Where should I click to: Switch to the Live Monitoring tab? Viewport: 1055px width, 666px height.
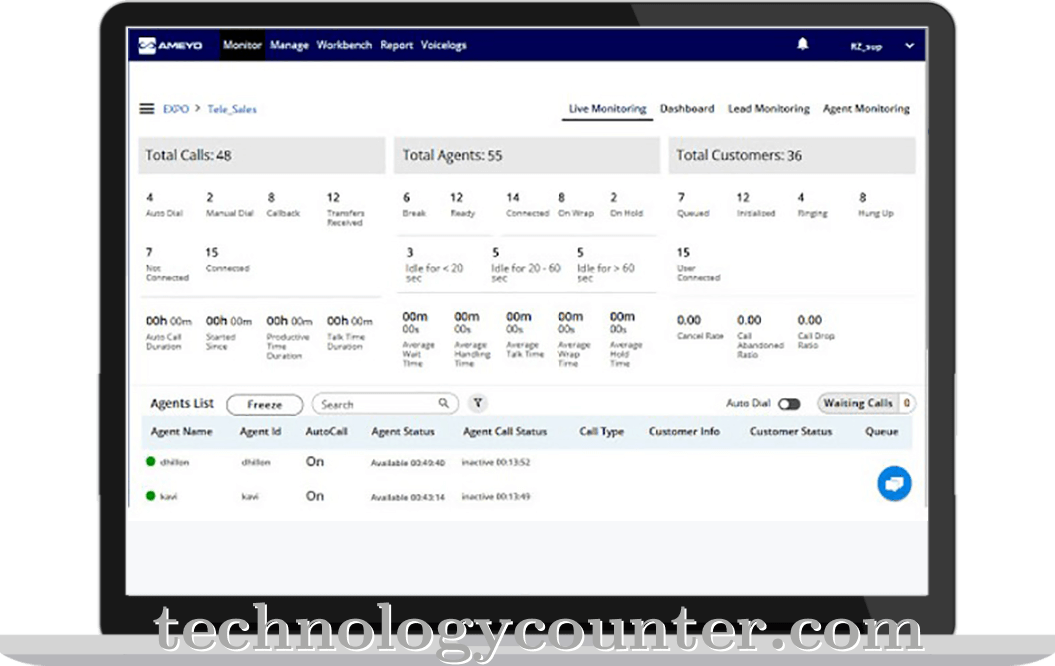click(x=608, y=108)
